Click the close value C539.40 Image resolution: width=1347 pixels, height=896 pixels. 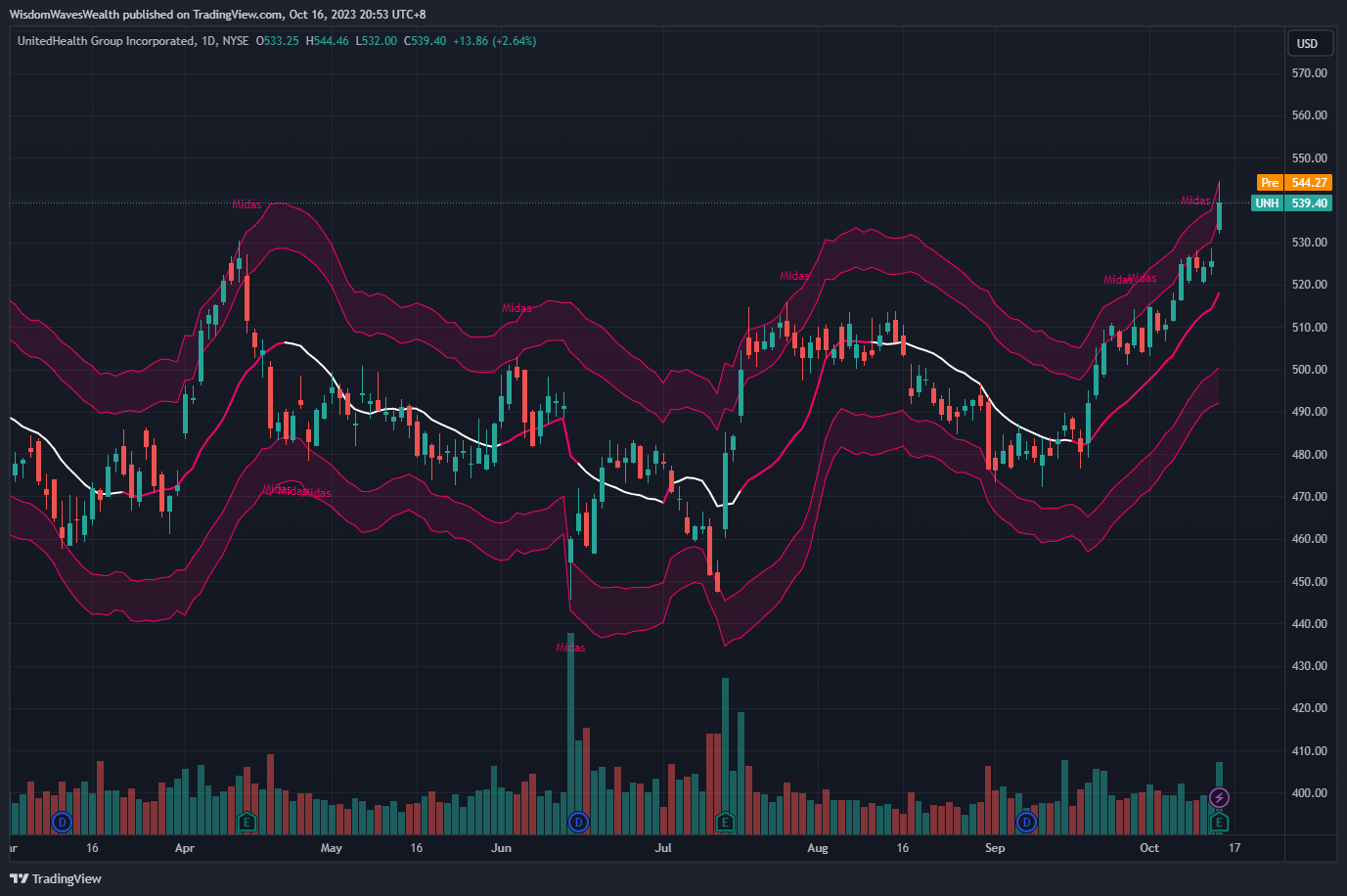[426, 41]
